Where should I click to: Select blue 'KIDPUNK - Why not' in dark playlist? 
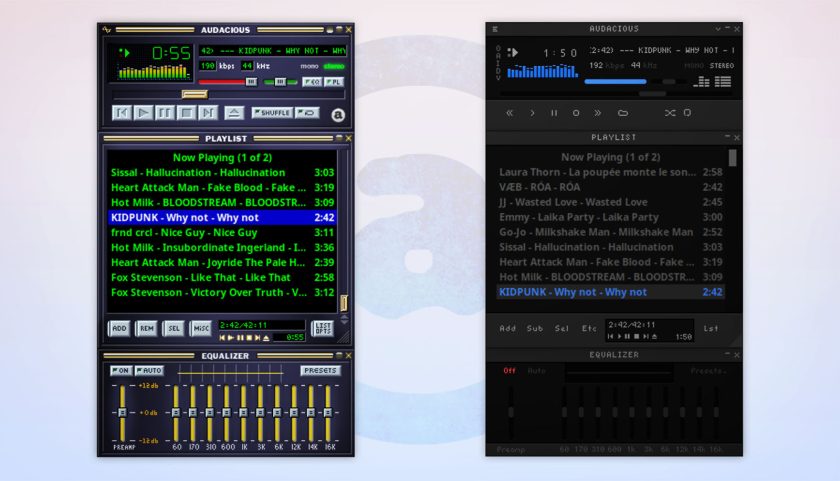[x=611, y=292]
